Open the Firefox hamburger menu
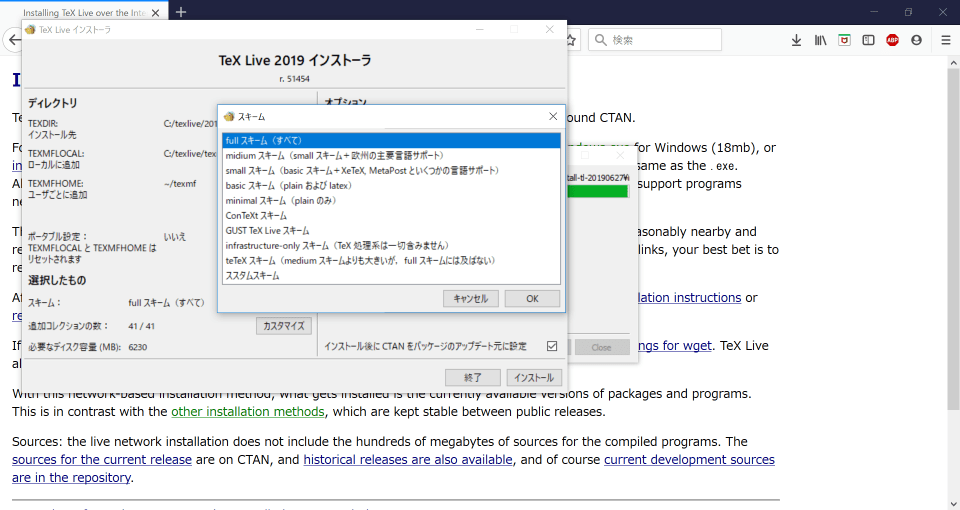This screenshot has width=960, height=510. (x=945, y=40)
